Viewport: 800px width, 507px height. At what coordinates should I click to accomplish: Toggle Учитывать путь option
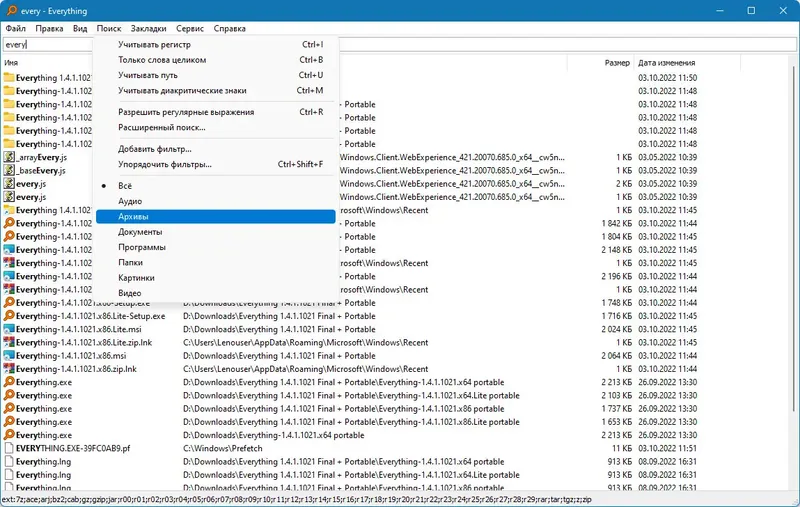click(216, 75)
